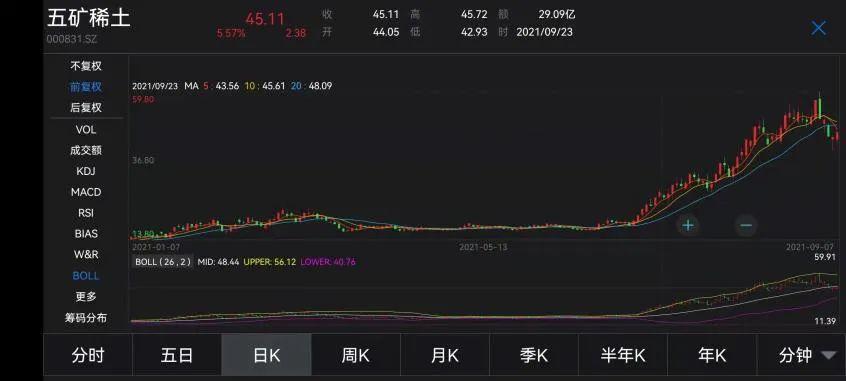Open 筹码分布 chip distribution view
The height and width of the screenshot is (381, 846).
pos(86,318)
